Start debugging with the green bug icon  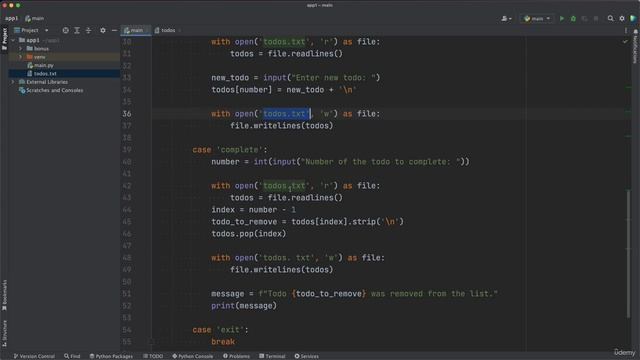(x=573, y=18)
